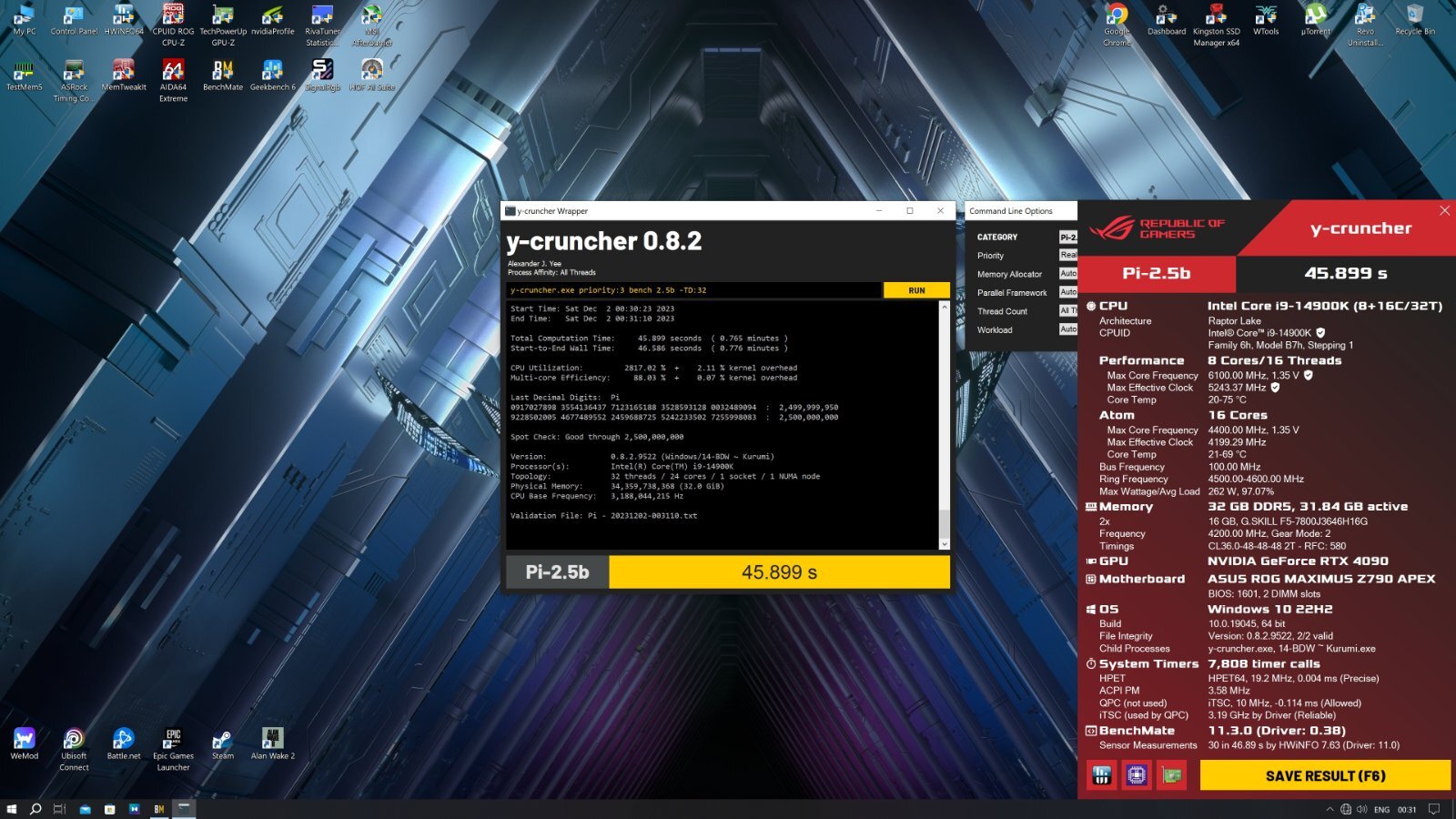Click green GPU card icon in BenchMate footer
Viewport: 1456px width, 819px height.
(x=1172, y=776)
